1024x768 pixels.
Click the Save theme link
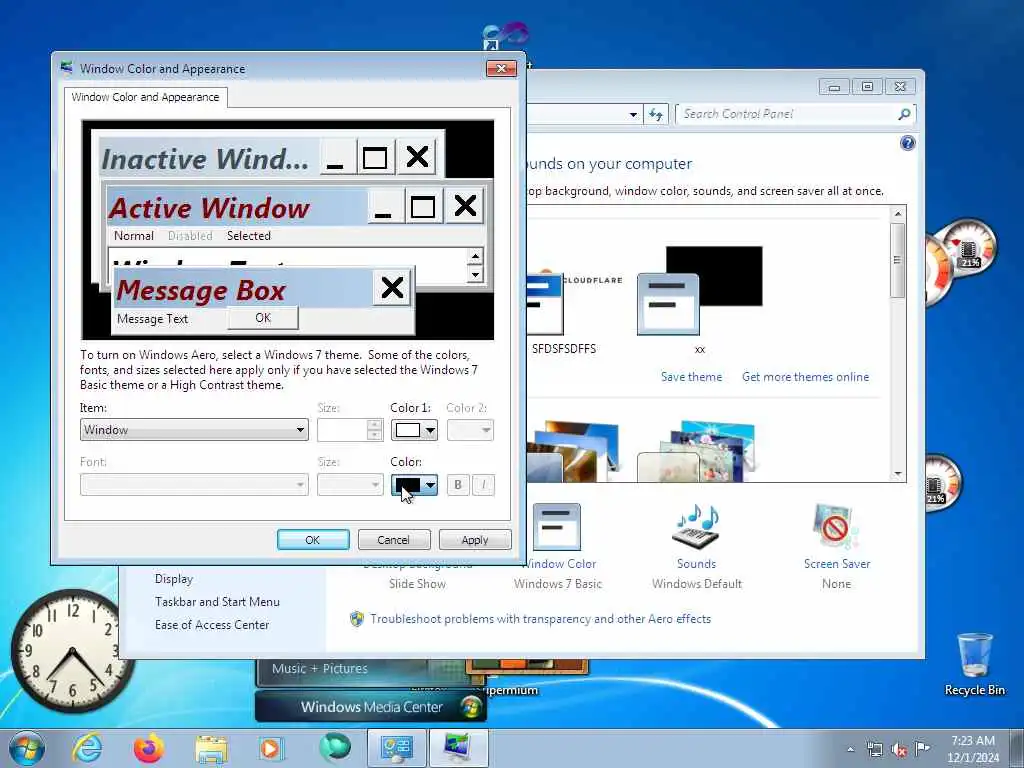pos(692,377)
